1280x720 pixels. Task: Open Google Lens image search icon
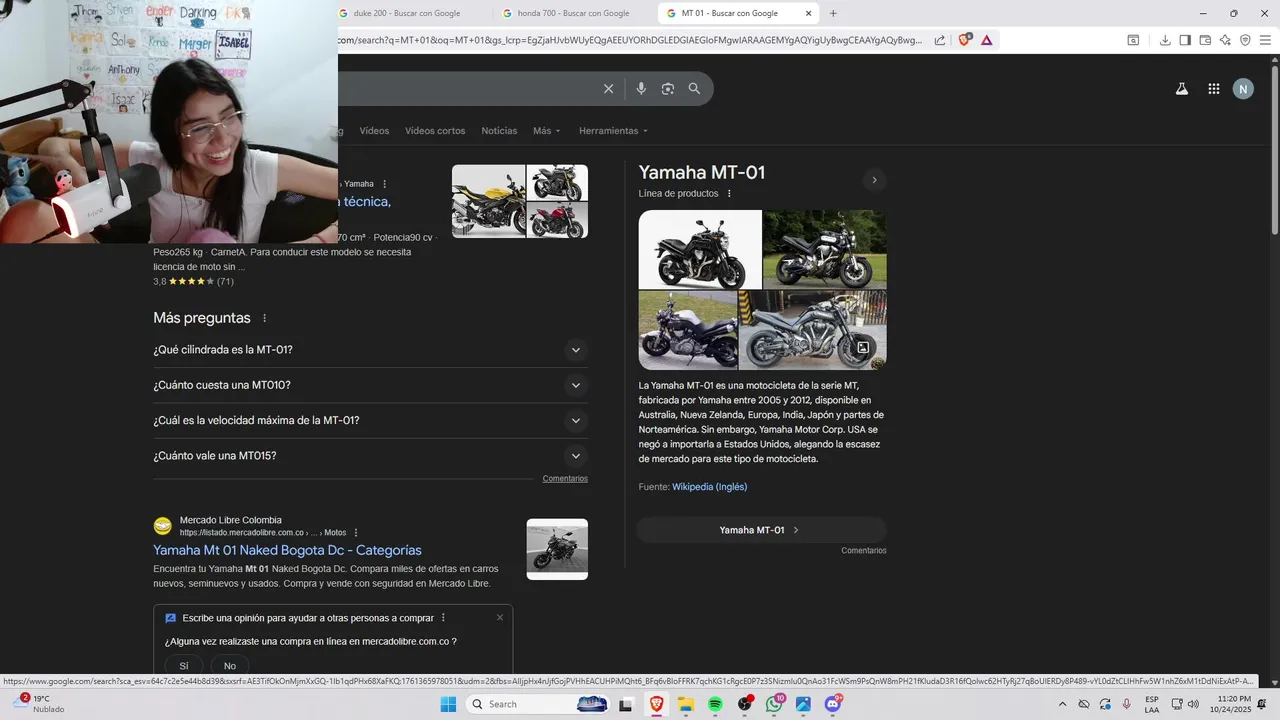click(668, 89)
